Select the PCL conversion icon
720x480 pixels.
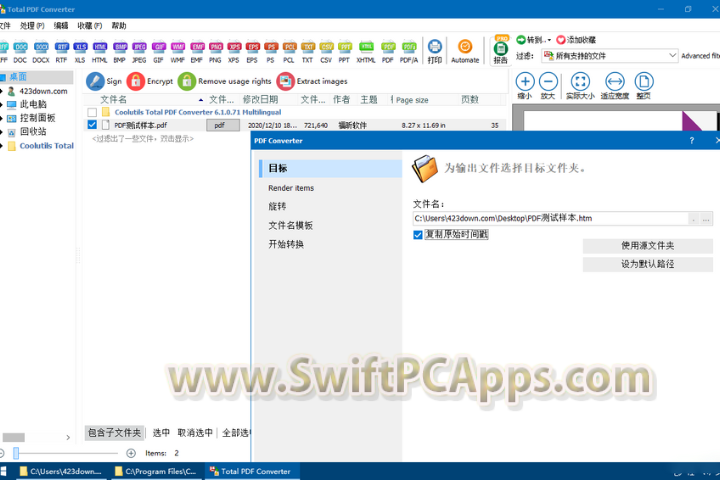click(x=289, y=51)
